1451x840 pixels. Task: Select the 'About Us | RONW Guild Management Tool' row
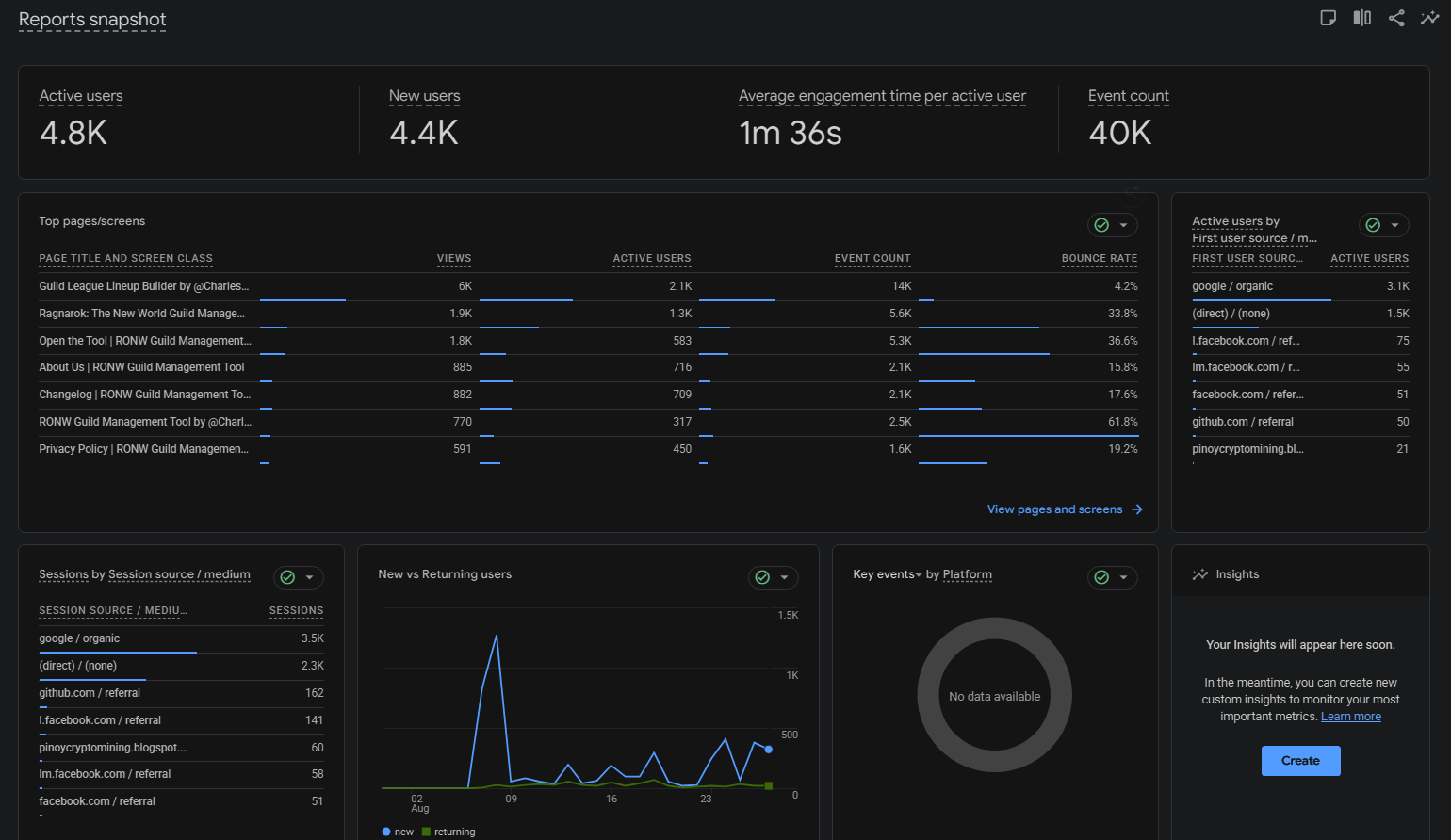click(588, 367)
